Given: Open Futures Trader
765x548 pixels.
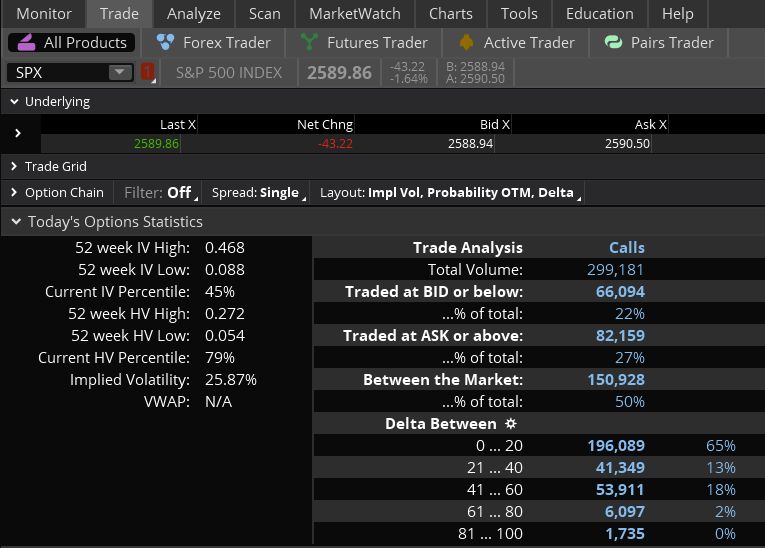Looking at the screenshot, I should (x=364, y=42).
